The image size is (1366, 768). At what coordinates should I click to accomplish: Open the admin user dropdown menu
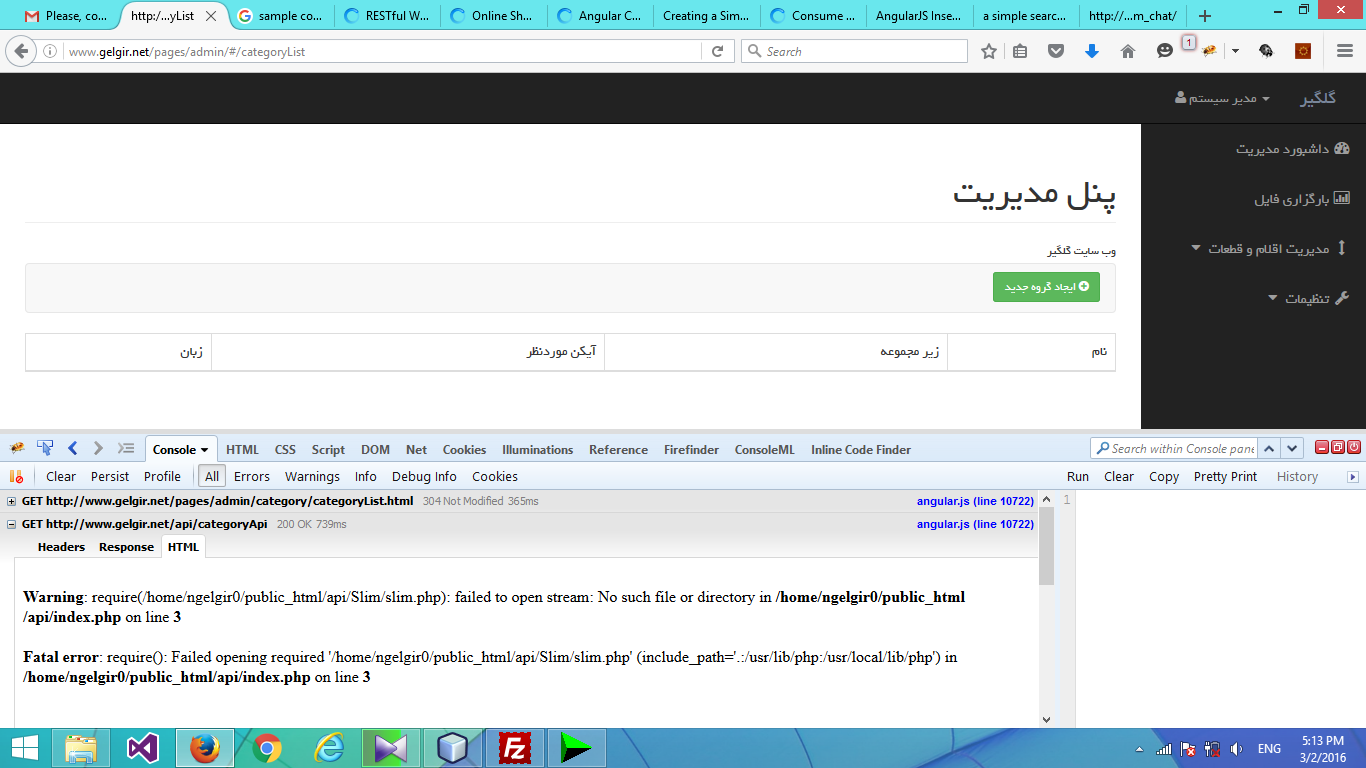click(x=1222, y=98)
